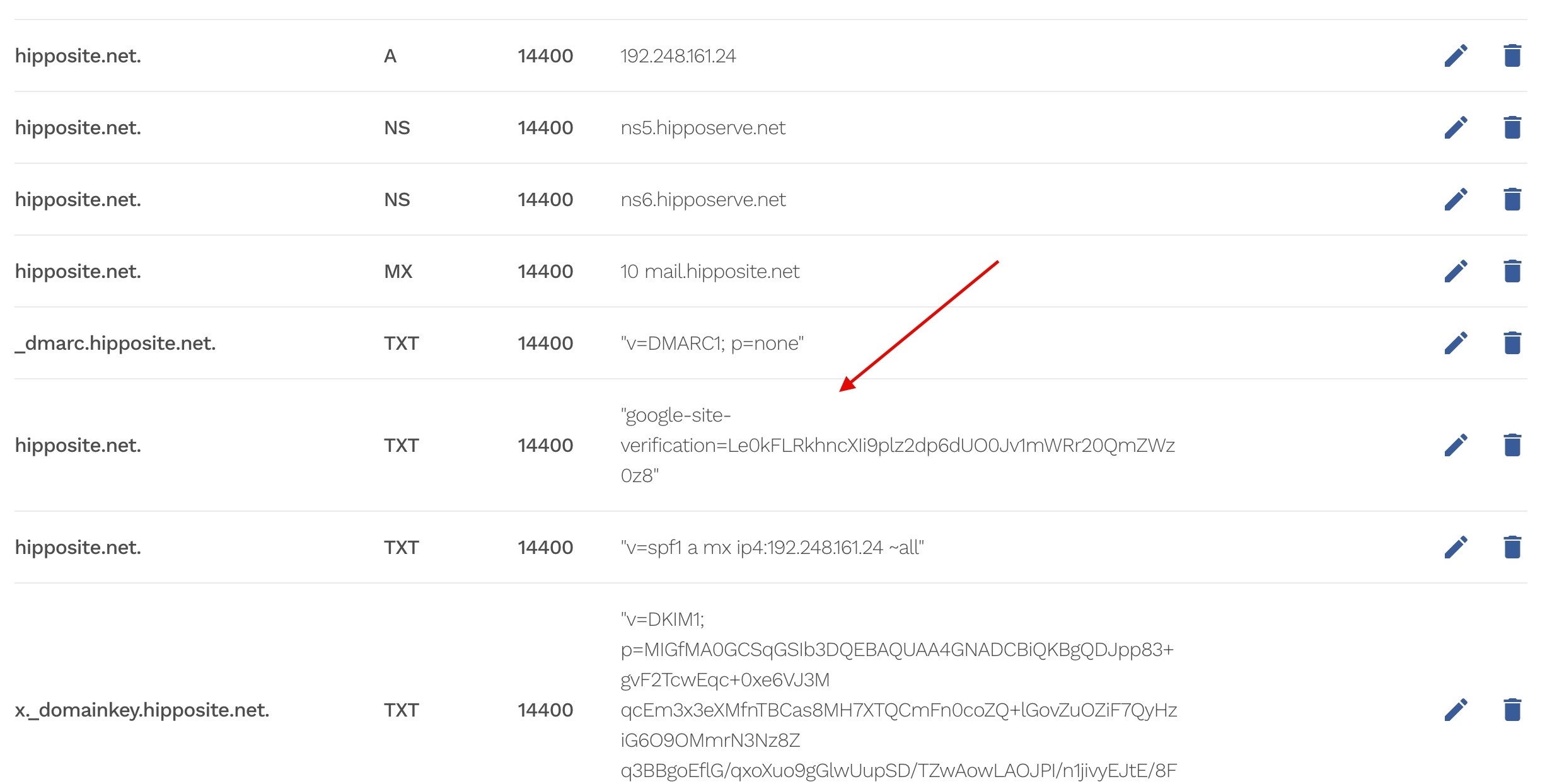The image size is (1552, 784).
Task: Delete the ns5.hipposerve.net NS record
Action: [1512, 128]
